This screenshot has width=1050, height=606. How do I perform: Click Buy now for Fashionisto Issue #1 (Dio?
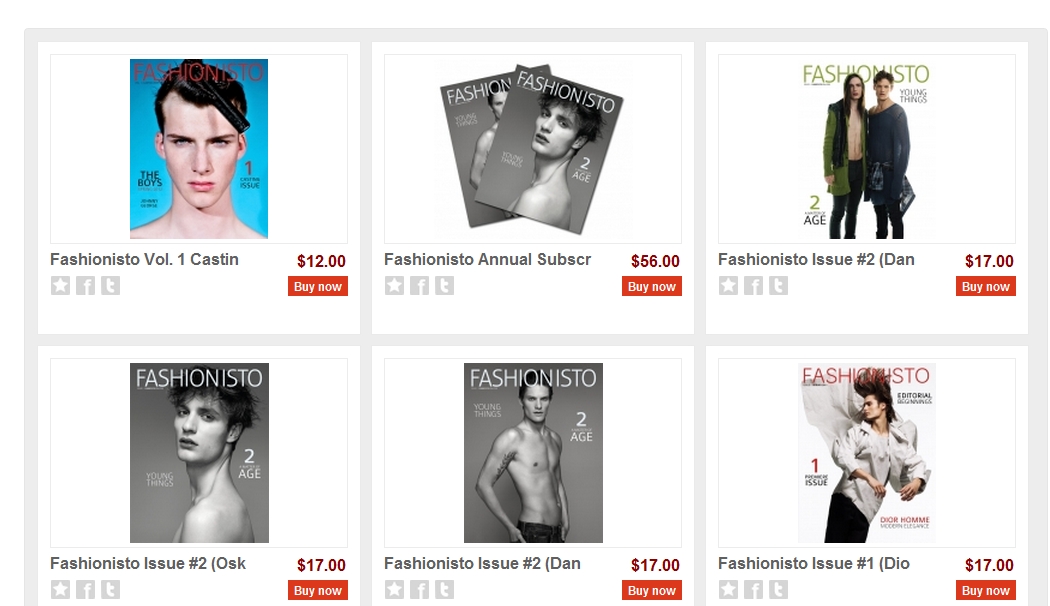pyautogui.click(x=986, y=591)
